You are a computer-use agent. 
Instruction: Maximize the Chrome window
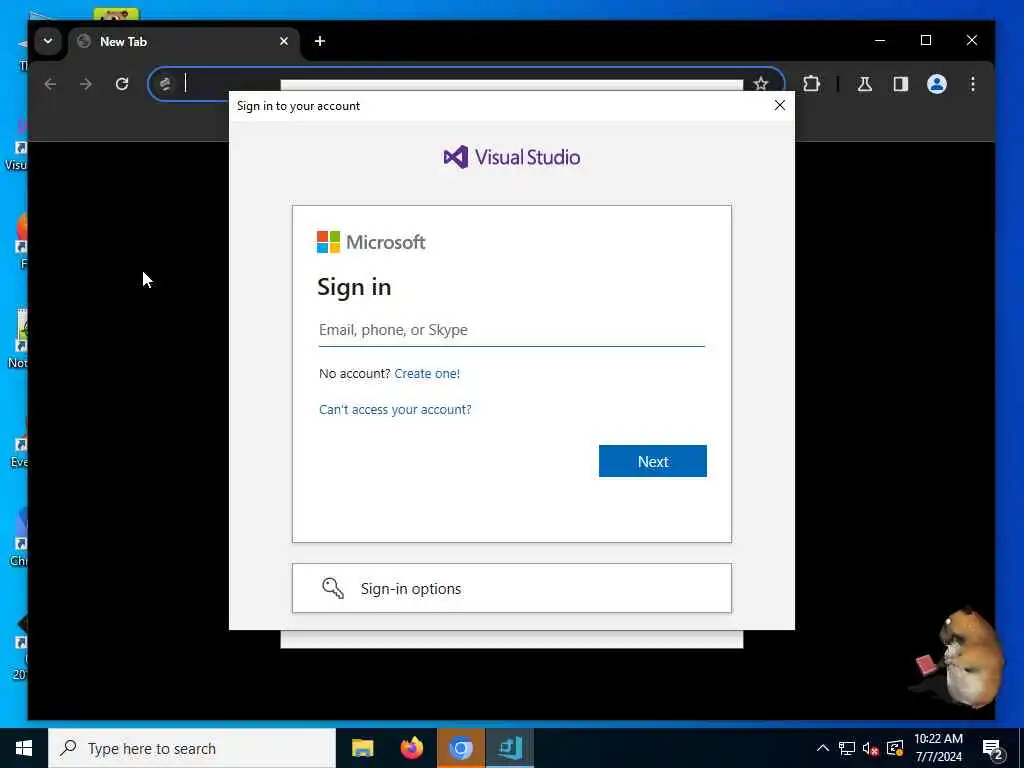925,40
